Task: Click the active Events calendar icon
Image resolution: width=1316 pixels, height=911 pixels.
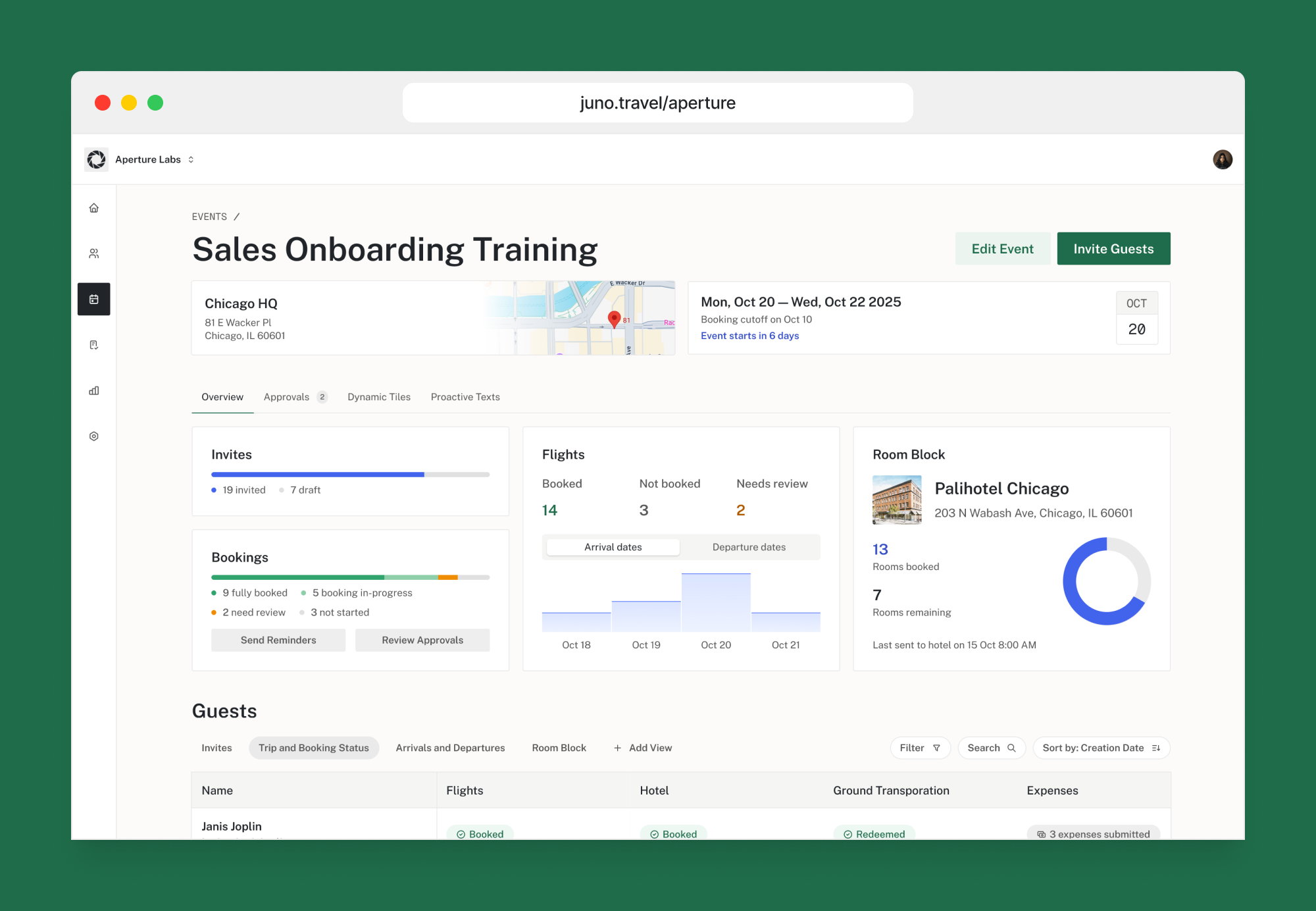Action: 94,299
